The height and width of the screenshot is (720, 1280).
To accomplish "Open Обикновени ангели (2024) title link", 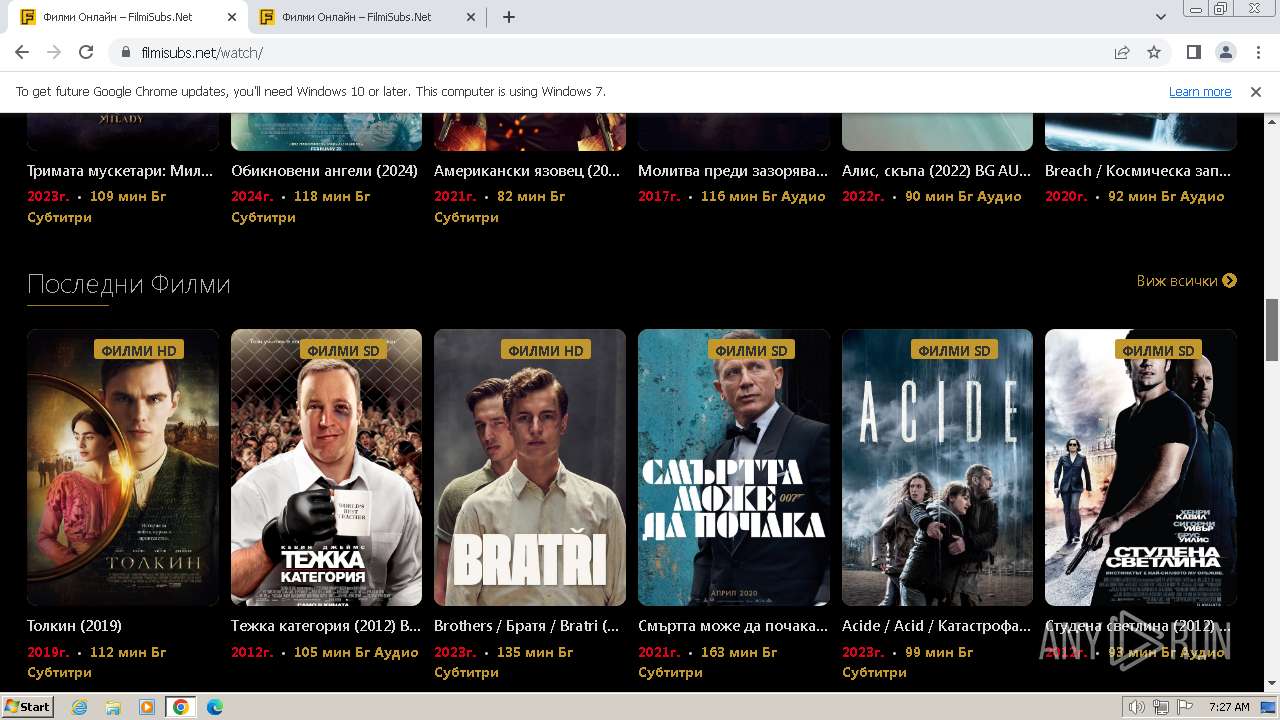I will coord(324,171).
